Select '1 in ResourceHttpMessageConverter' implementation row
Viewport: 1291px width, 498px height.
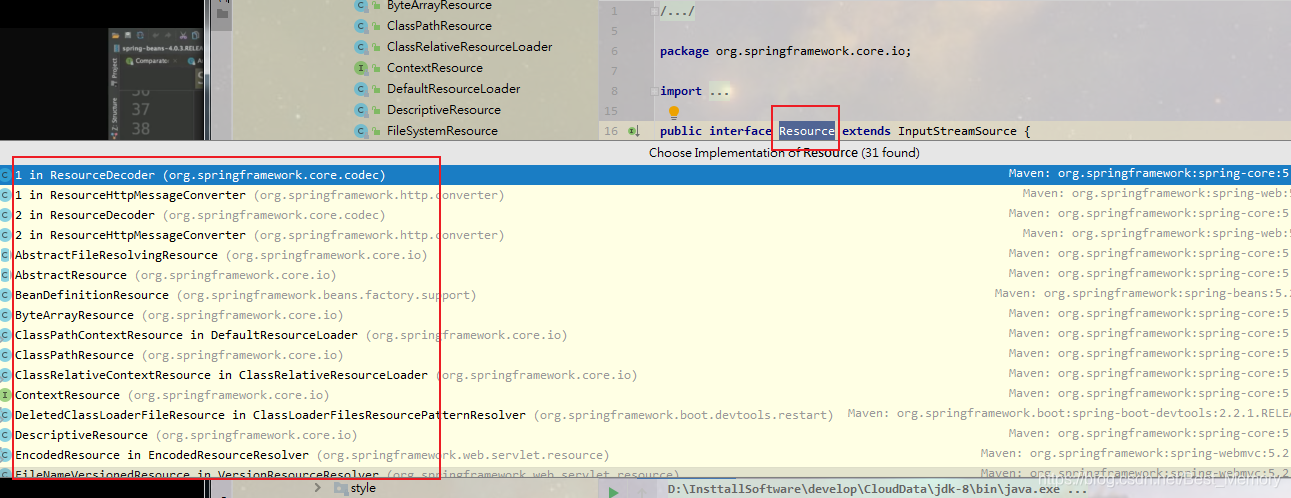(x=645, y=195)
